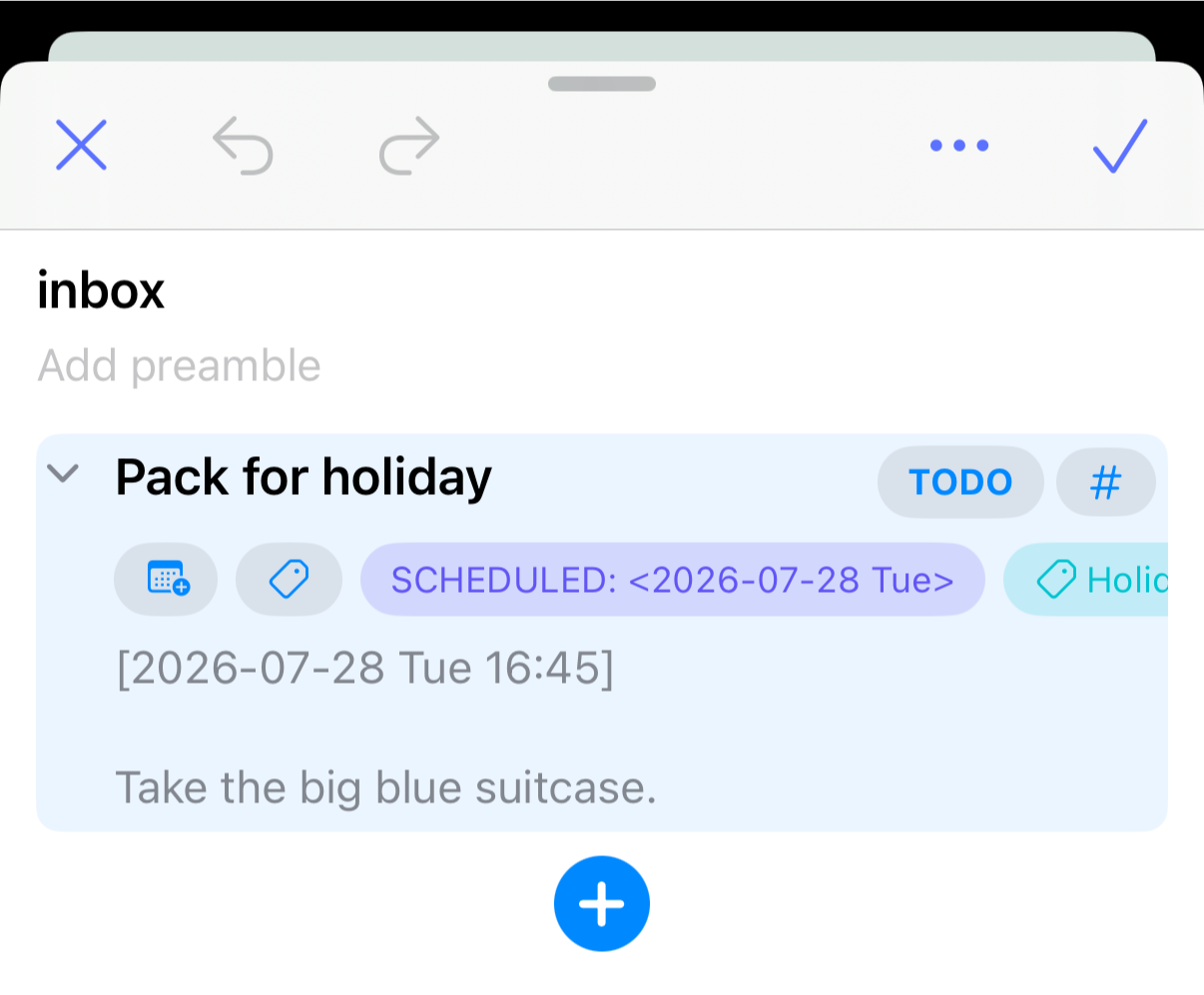This screenshot has width=1204, height=995.
Task: Open the # priority button
Action: click(1106, 482)
